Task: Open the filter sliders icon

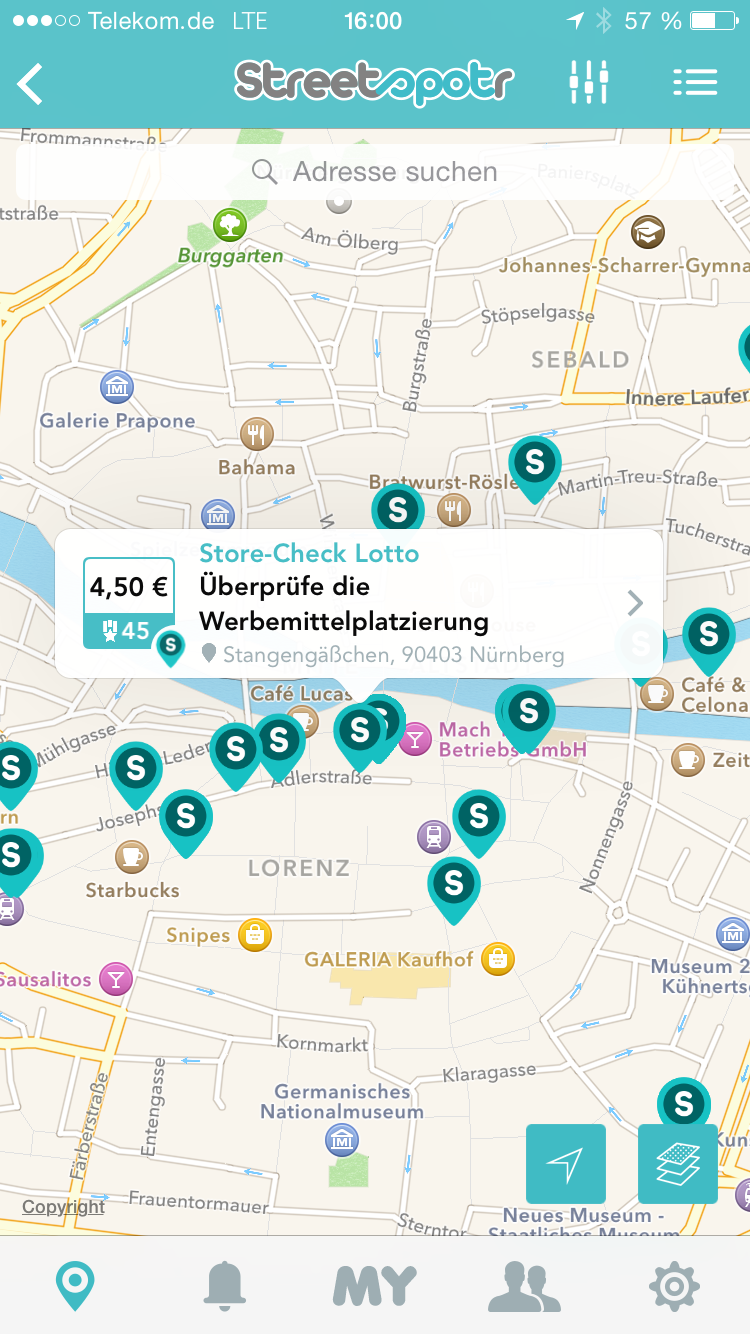Action: pyautogui.click(x=588, y=82)
